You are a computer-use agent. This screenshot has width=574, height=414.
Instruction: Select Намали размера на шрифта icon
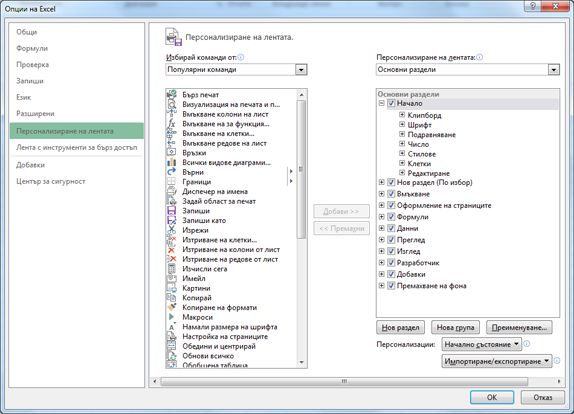coord(171,327)
